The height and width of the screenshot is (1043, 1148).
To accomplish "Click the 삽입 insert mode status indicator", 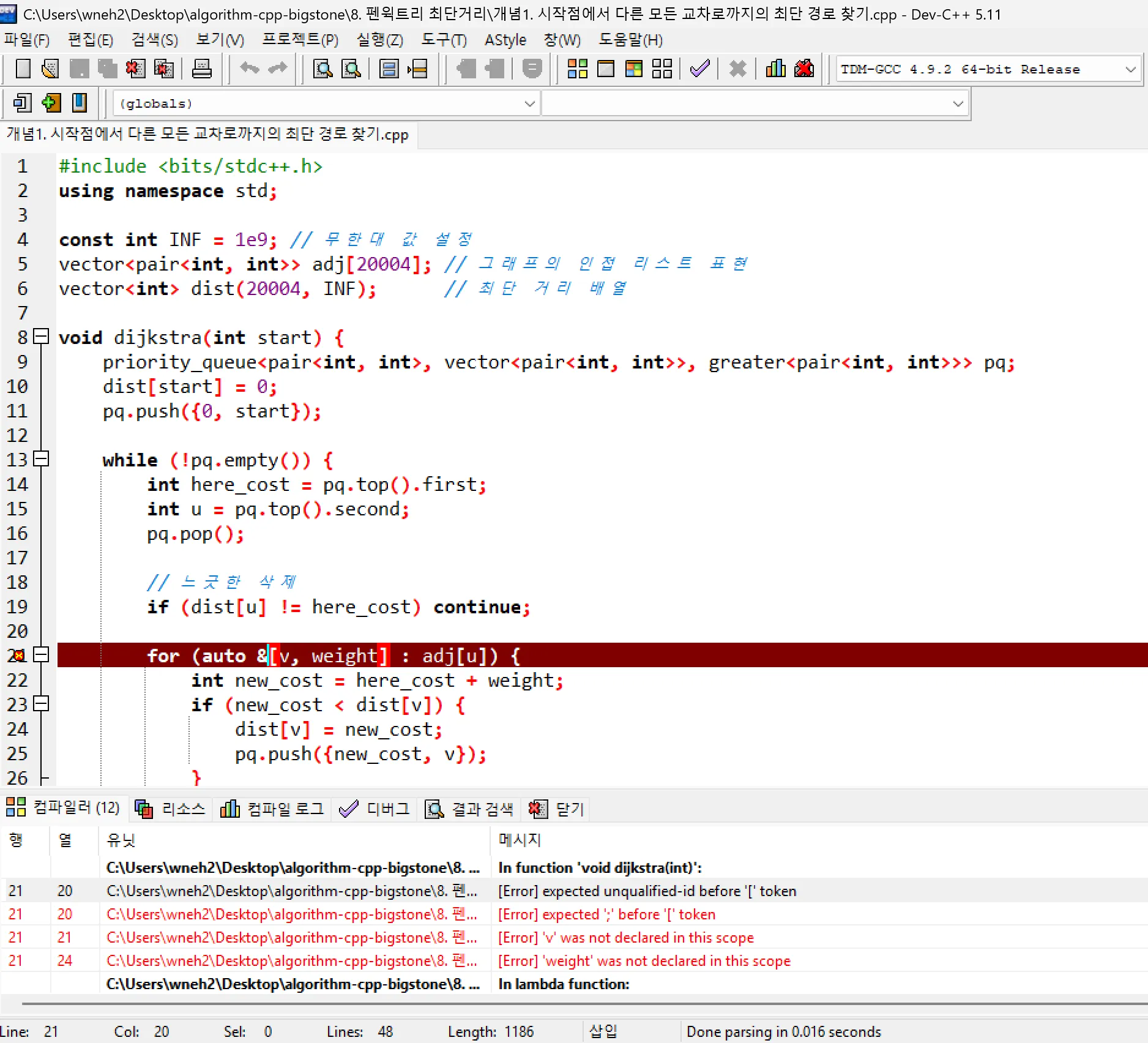I will pyautogui.click(x=603, y=1031).
